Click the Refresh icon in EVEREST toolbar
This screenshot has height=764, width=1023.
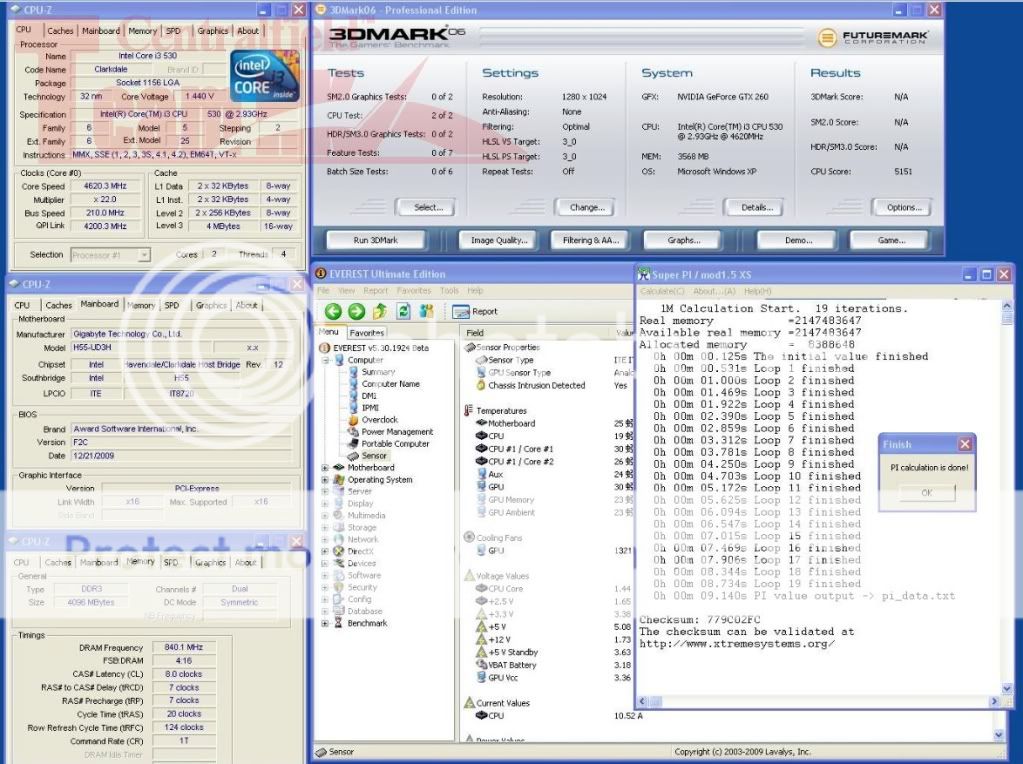pos(403,311)
